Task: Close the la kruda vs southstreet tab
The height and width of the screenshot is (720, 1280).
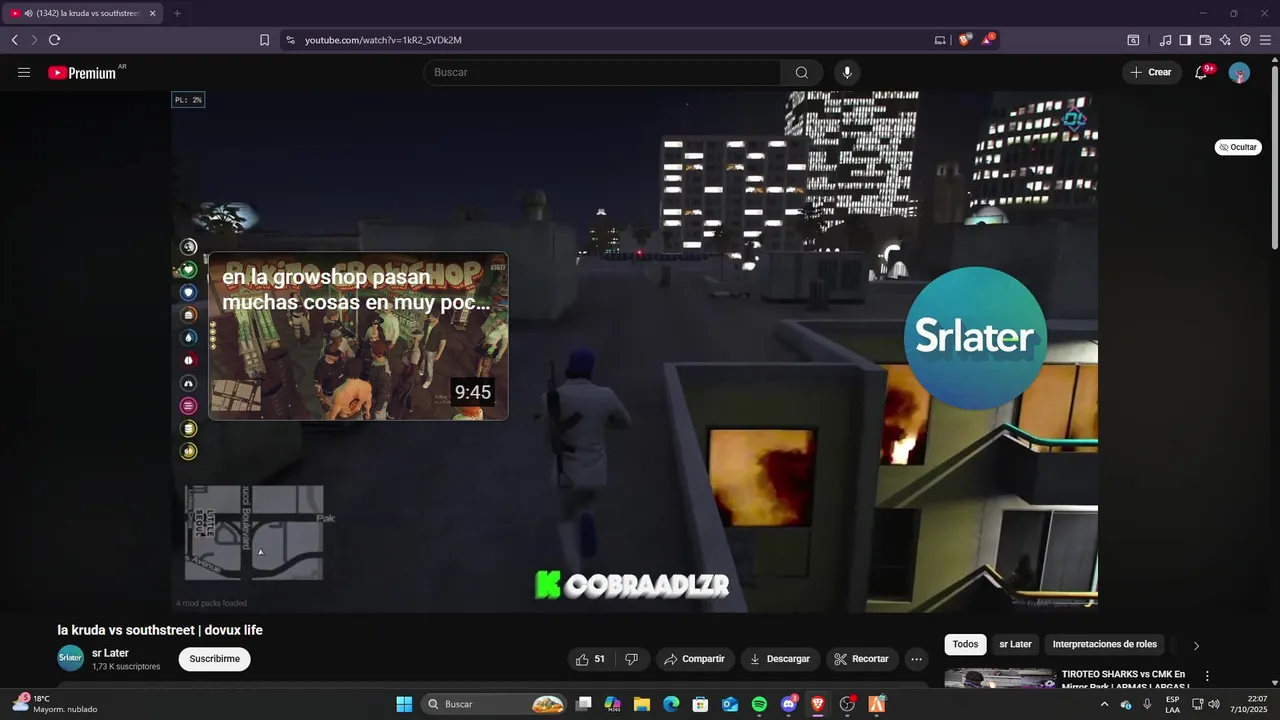Action: (x=152, y=13)
